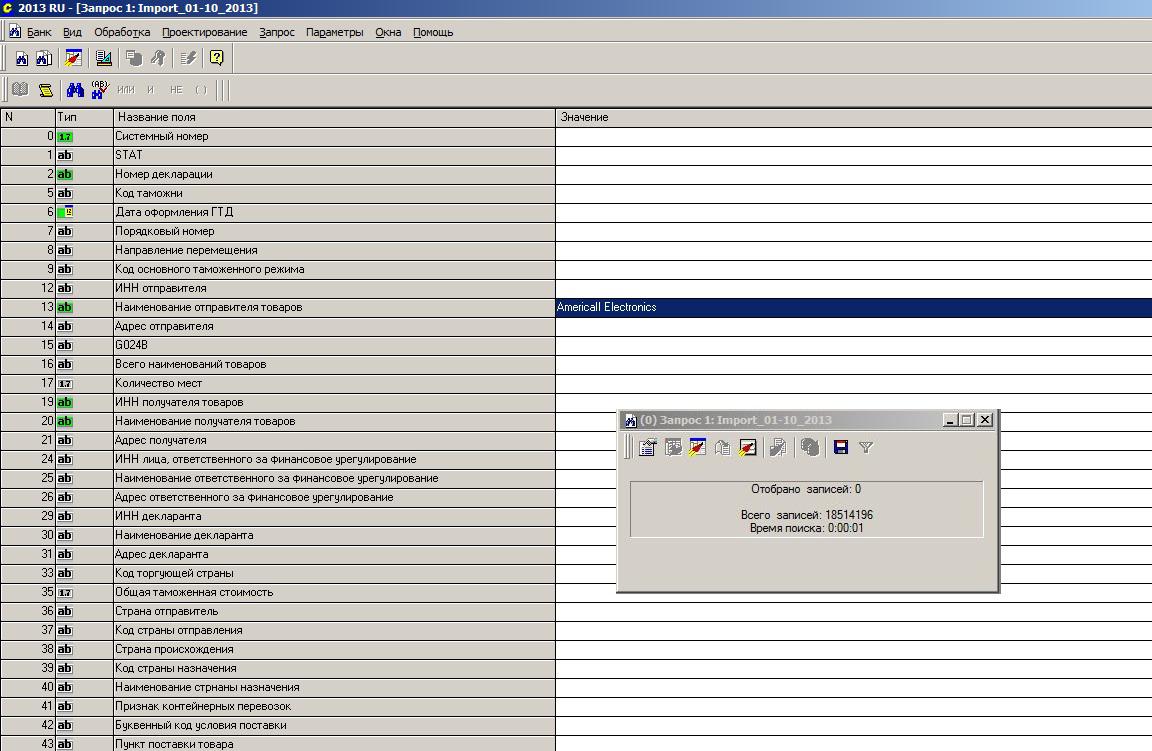Click the yellow scroll icon

tap(46, 90)
